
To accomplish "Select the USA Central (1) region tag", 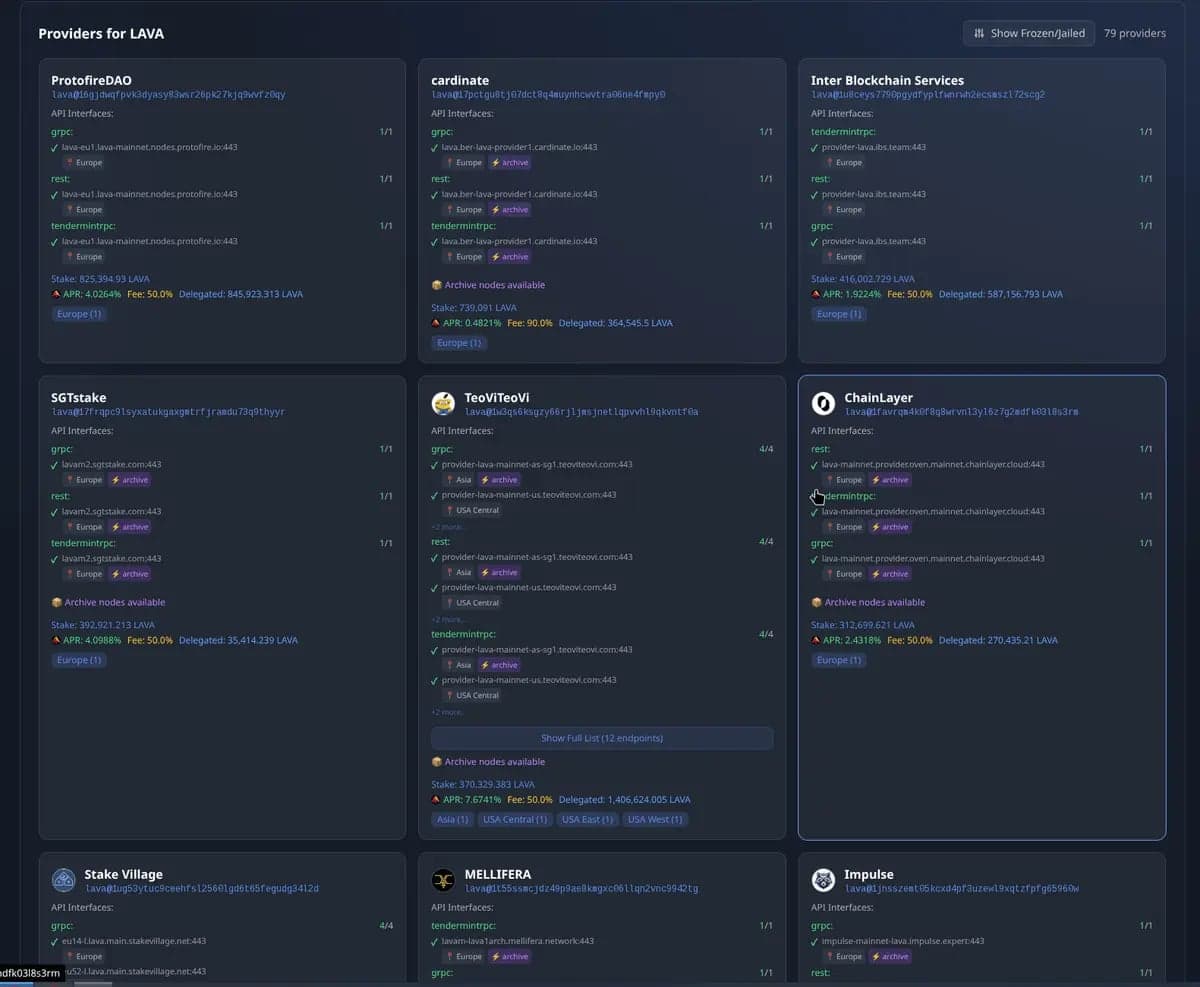I will click(515, 820).
